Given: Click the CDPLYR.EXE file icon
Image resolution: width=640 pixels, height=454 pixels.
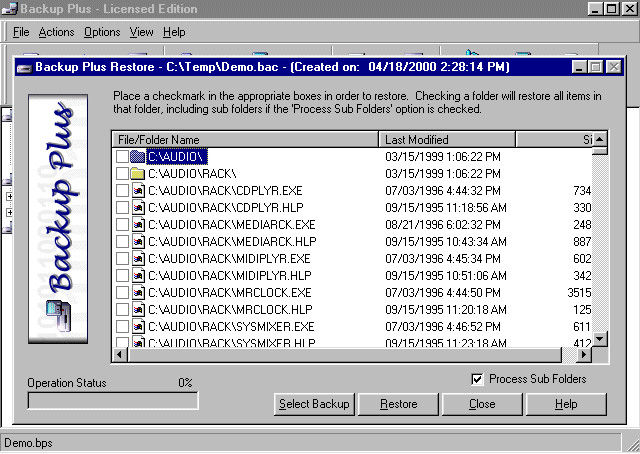Looking at the screenshot, I should [x=138, y=191].
